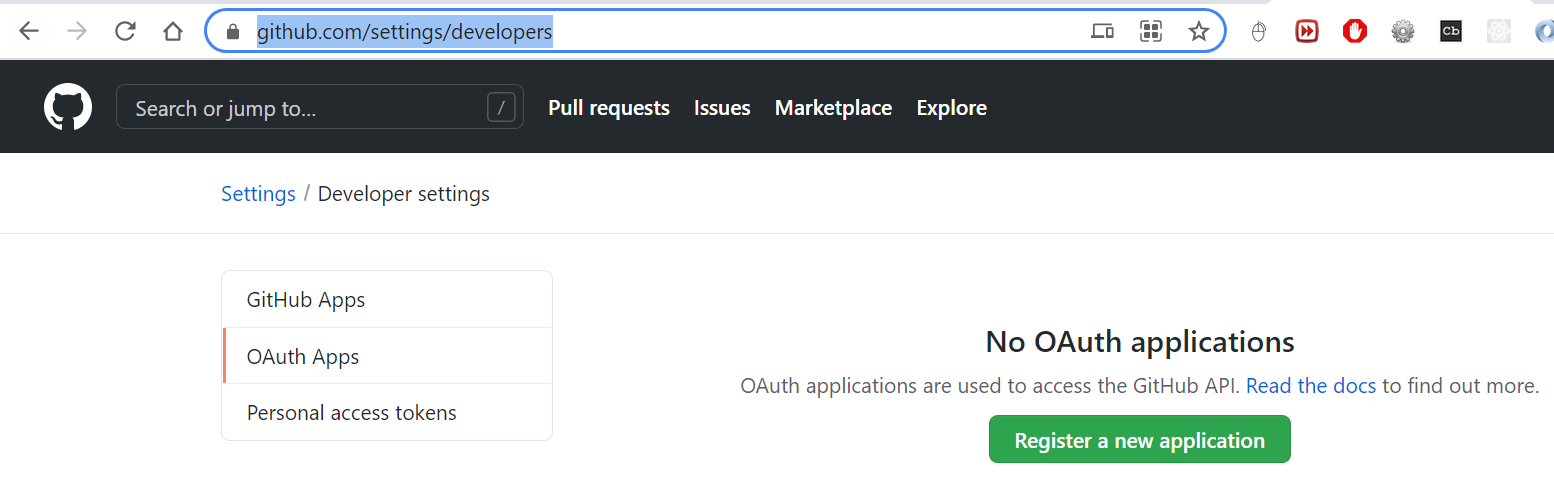Go back using browser back arrow
The image size is (1554, 494).
point(29,31)
